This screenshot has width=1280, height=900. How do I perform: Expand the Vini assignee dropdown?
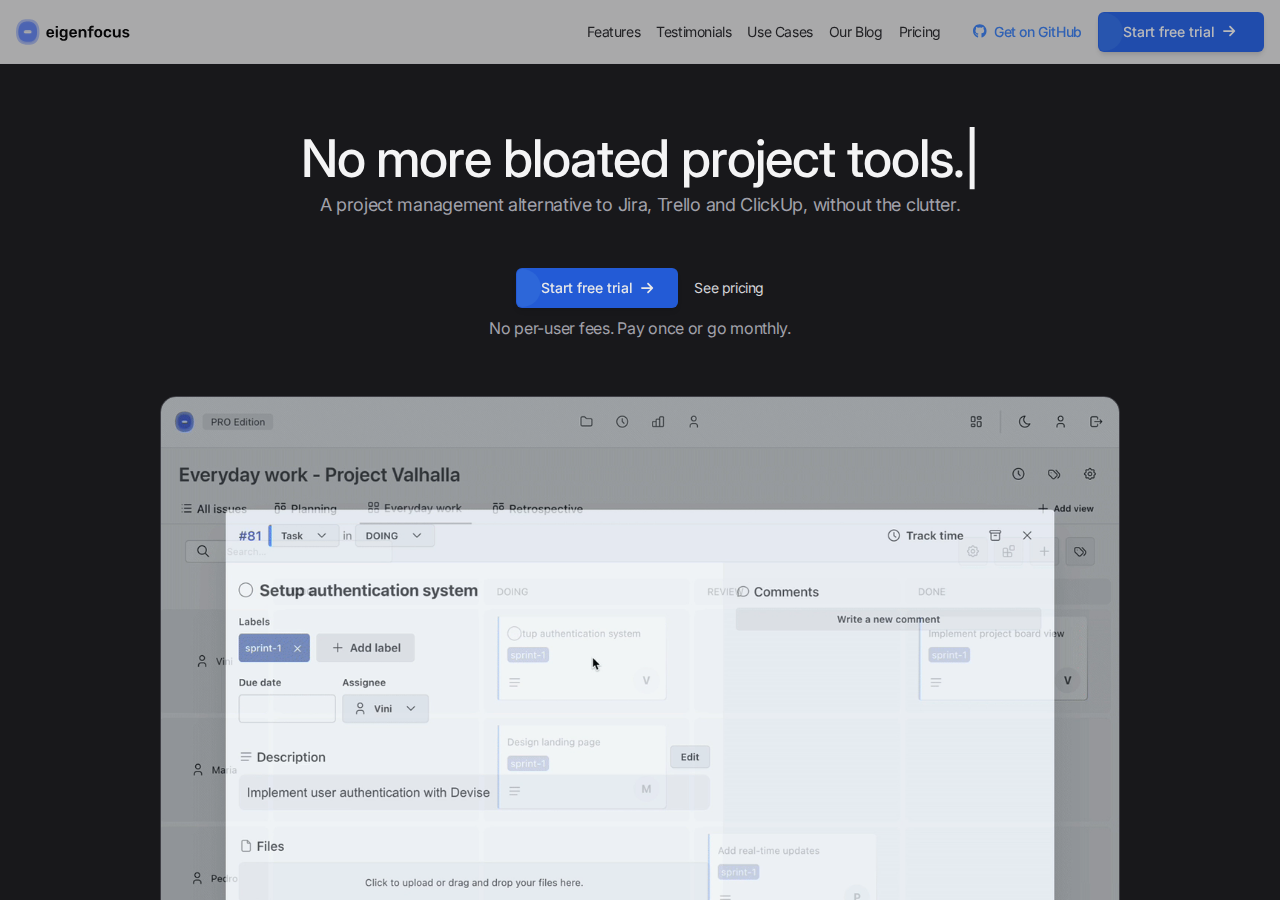coord(385,709)
